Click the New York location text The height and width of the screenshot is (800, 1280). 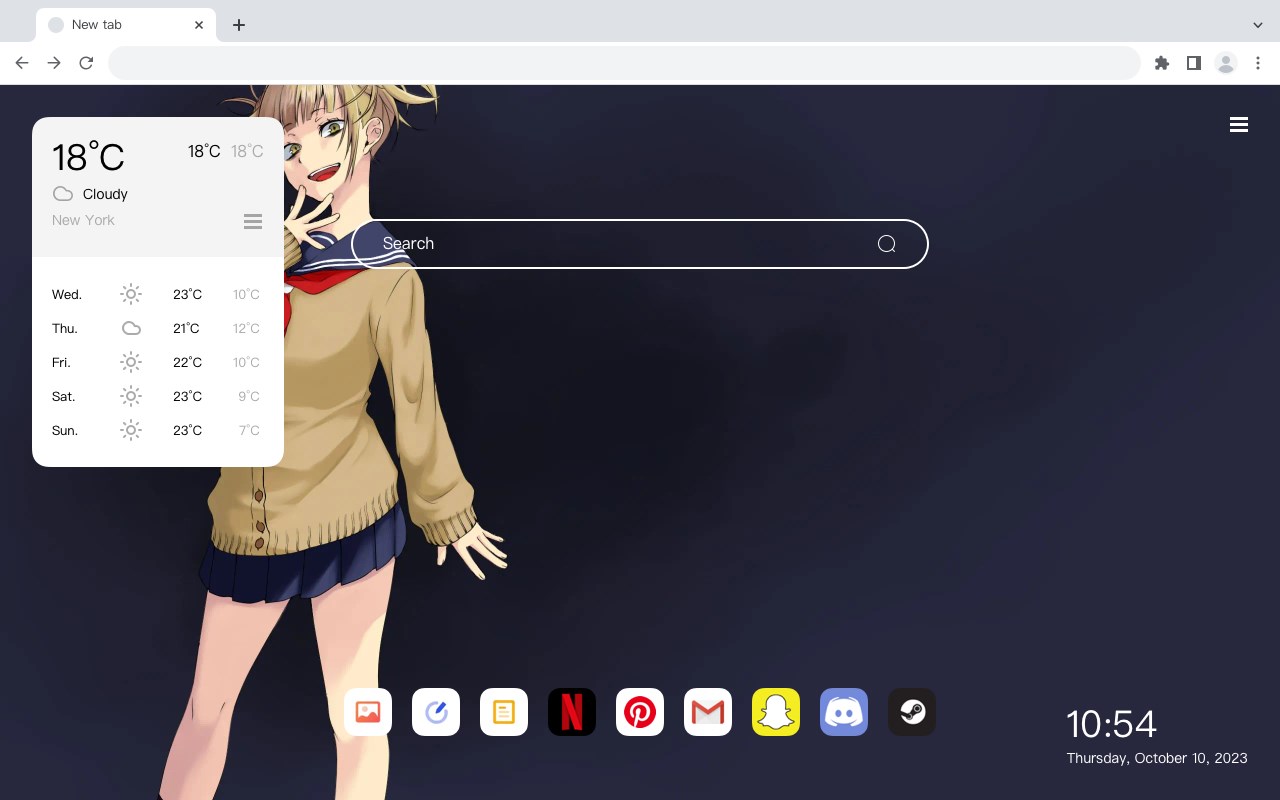click(x=83, y=220)
